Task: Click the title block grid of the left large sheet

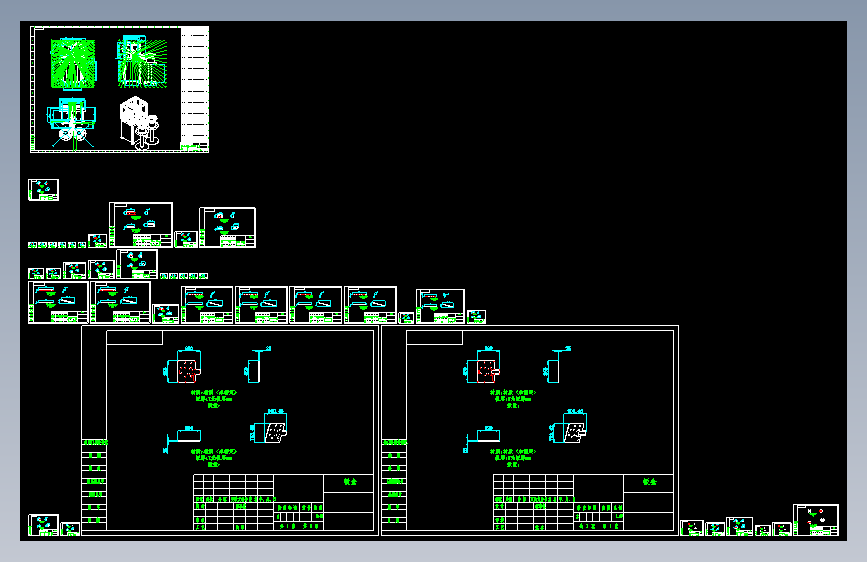Action: (x=283, y=502)
